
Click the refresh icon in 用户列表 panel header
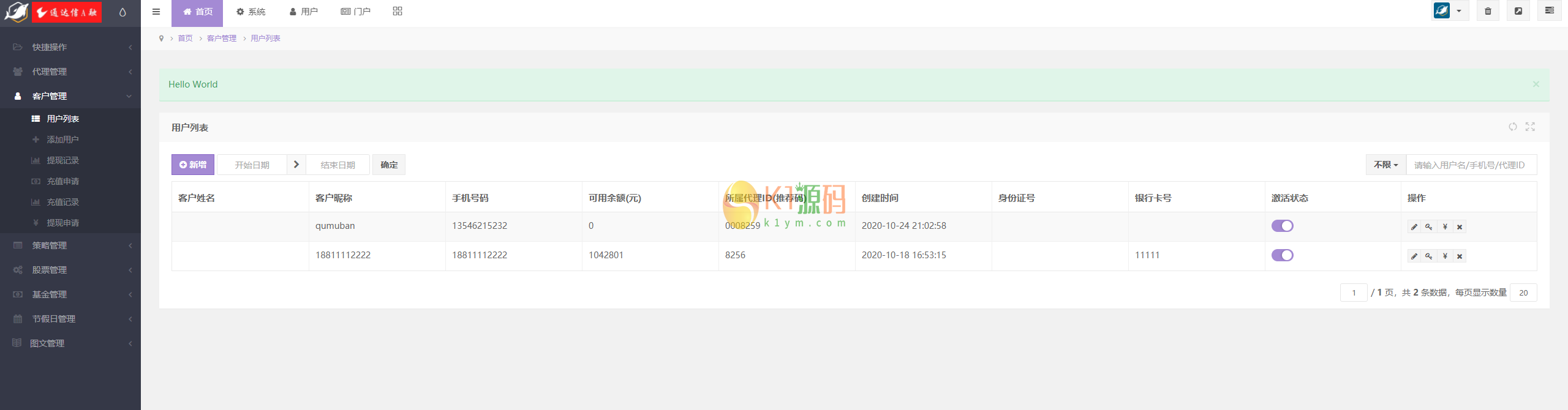(1513, 127)
